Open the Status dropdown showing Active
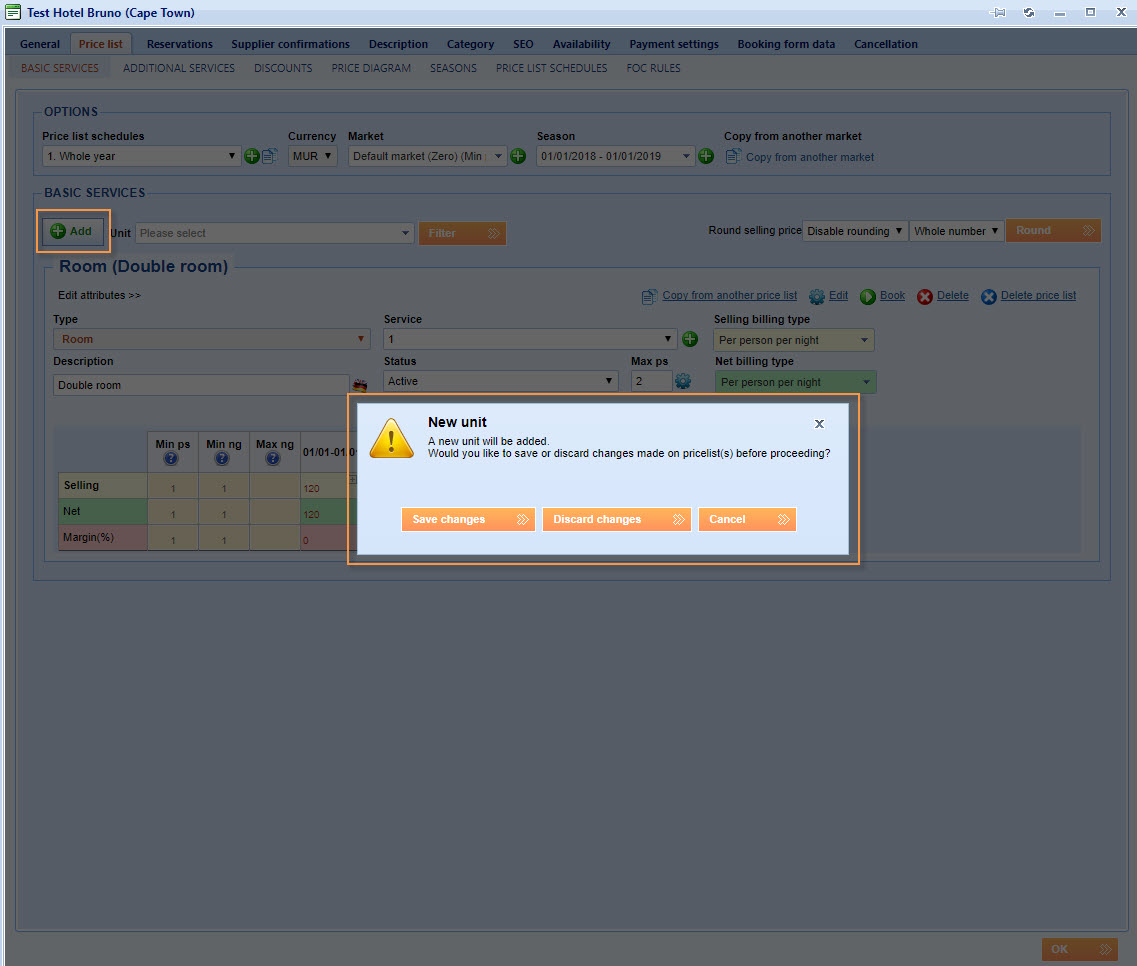This screenshot has width=1137, height=966. tap(500, 381)
